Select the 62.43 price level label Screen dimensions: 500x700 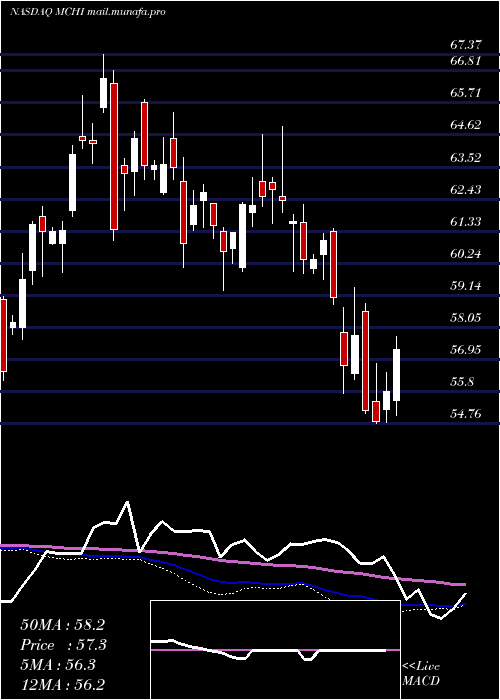pos(465,189)
